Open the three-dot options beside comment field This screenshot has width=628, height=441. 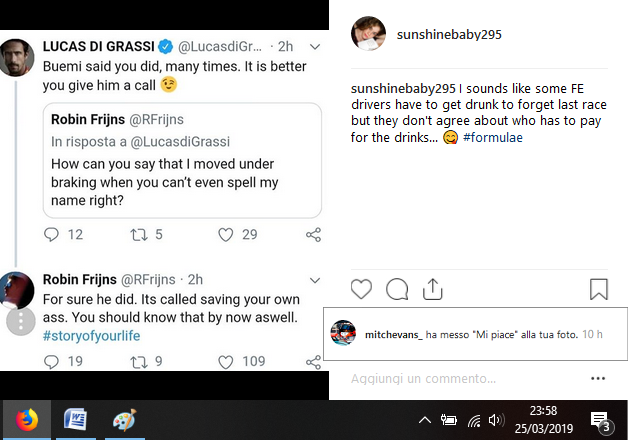pyautogui.click(x=598, y=379)
